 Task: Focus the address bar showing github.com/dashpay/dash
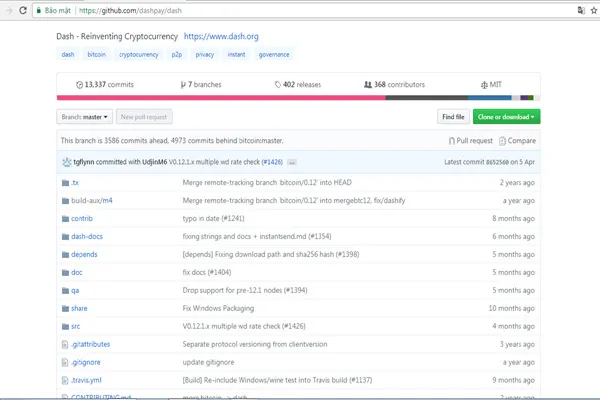click(x=302, y=11)
